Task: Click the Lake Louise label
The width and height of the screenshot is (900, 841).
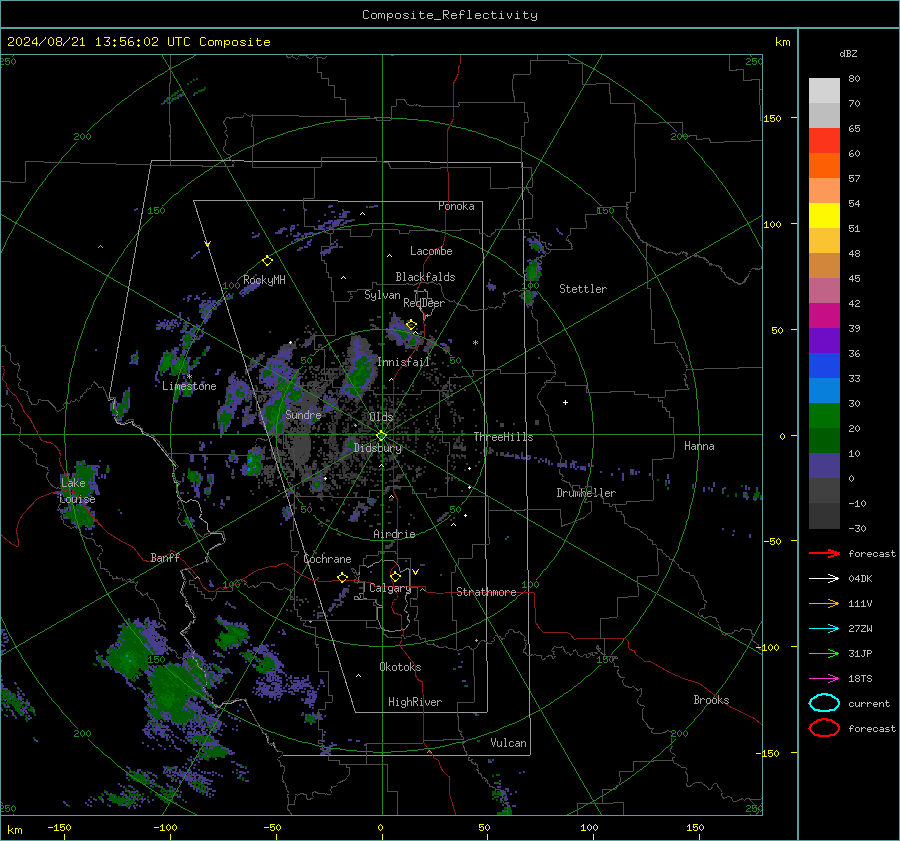Action: [78, 491]
